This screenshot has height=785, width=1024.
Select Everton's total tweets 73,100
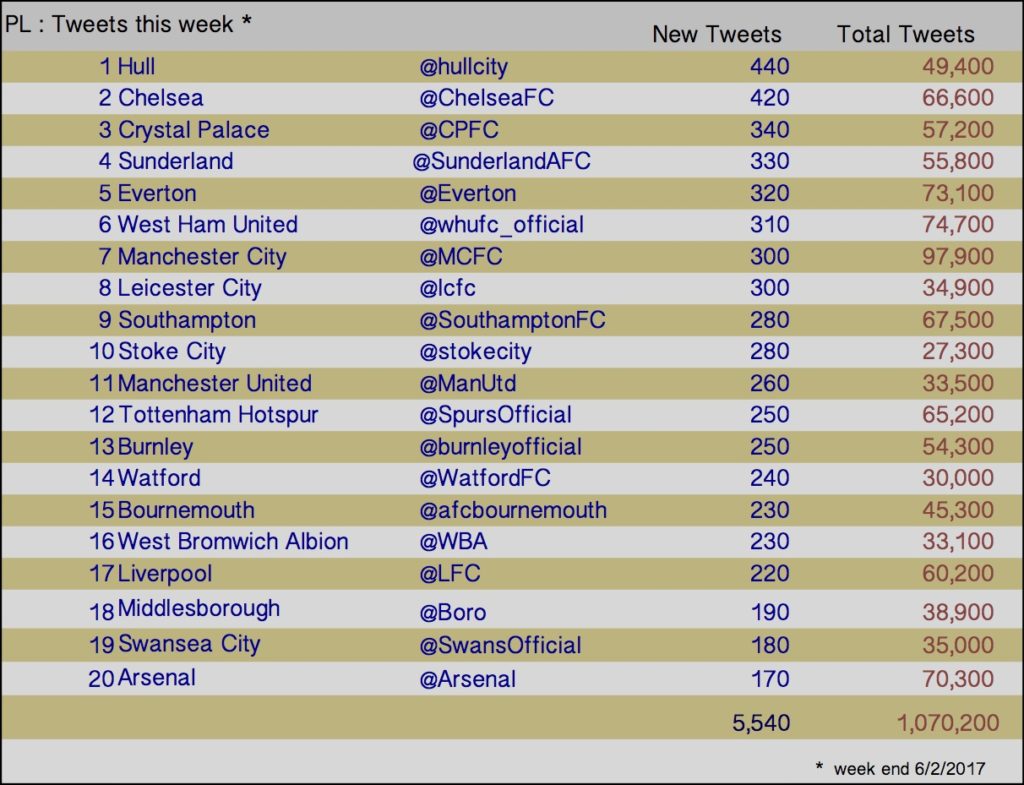coord(957,193)
